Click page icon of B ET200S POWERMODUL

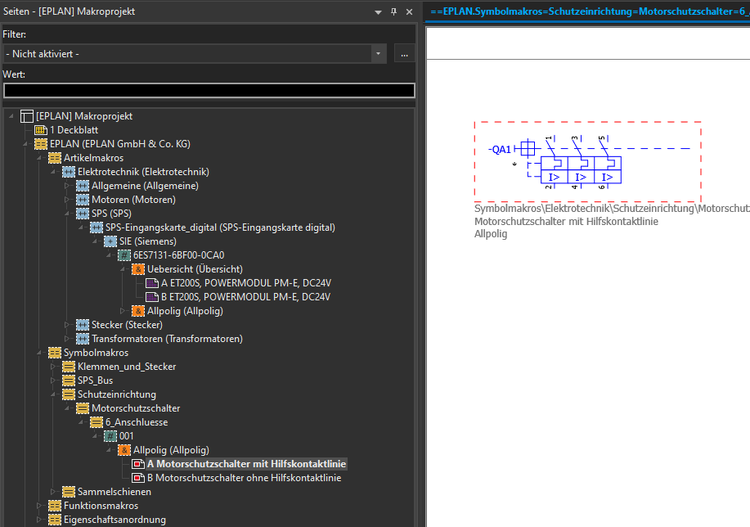(152, 297)
